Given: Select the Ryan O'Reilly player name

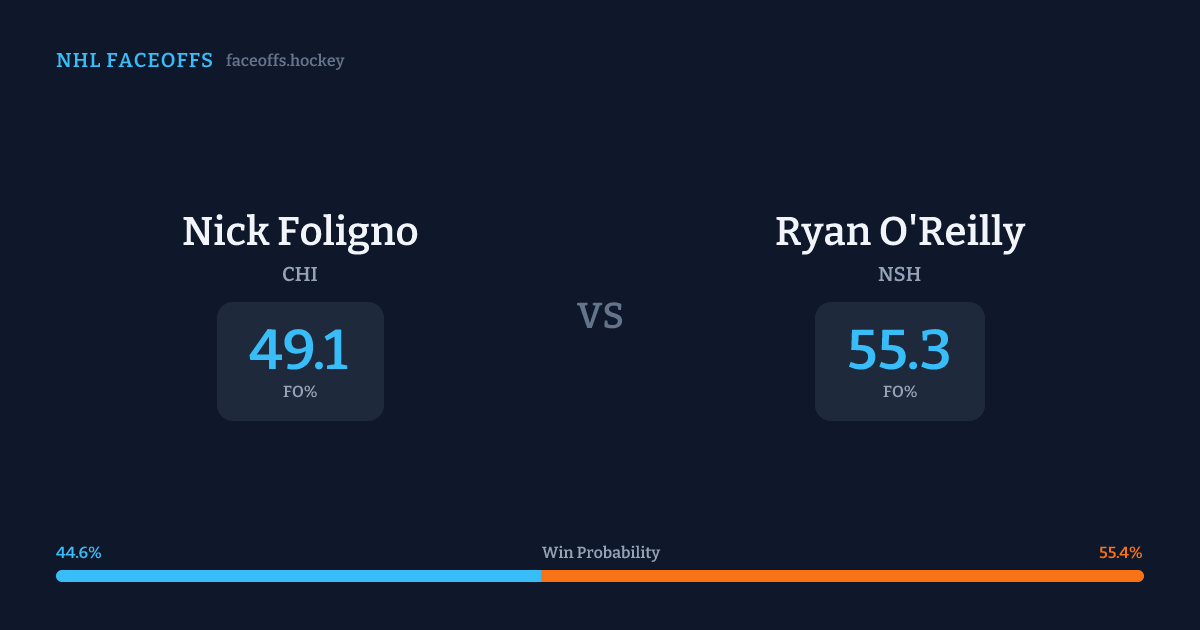Looking at the screenshot, I should coord(900,232).
